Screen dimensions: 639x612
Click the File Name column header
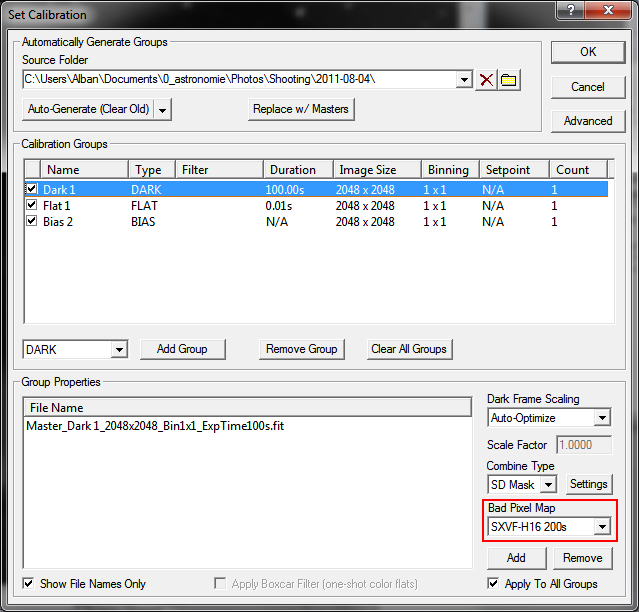[247, 407]
